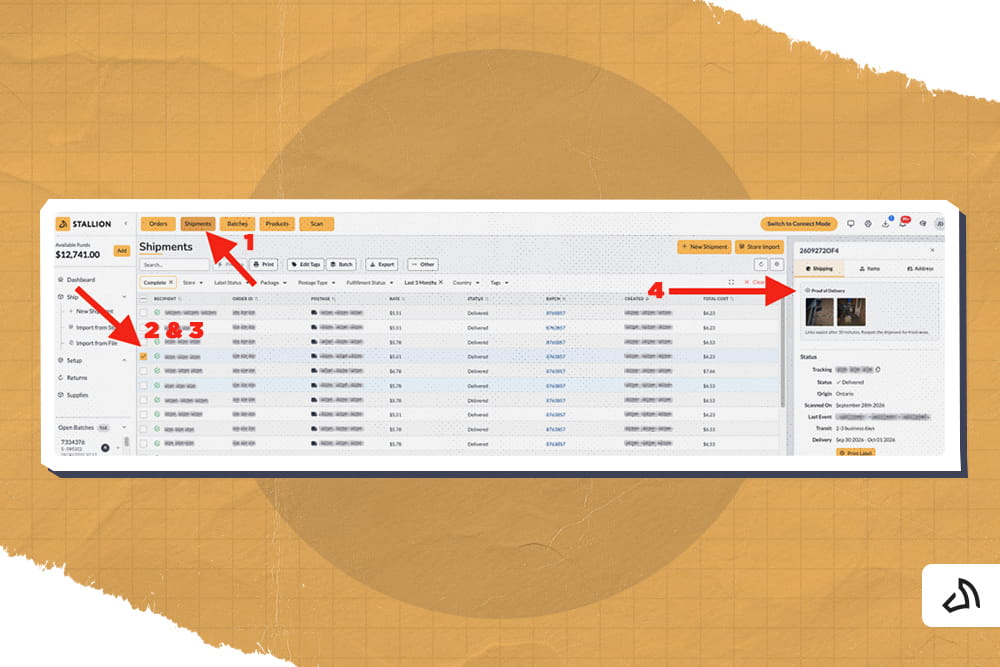The width and height of the screenshot is (1000, 667).
Task: Open the Store filter dropdown
Action: (x=193, y=282)
